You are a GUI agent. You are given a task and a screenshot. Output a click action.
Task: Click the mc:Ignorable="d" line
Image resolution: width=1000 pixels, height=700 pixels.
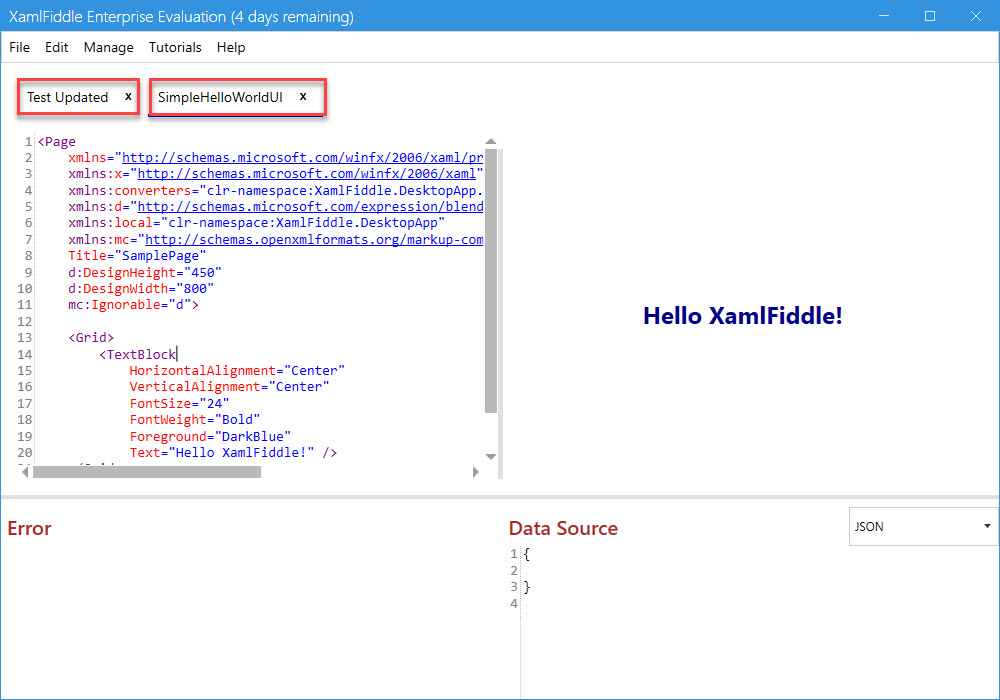click(x=133, y=305)
